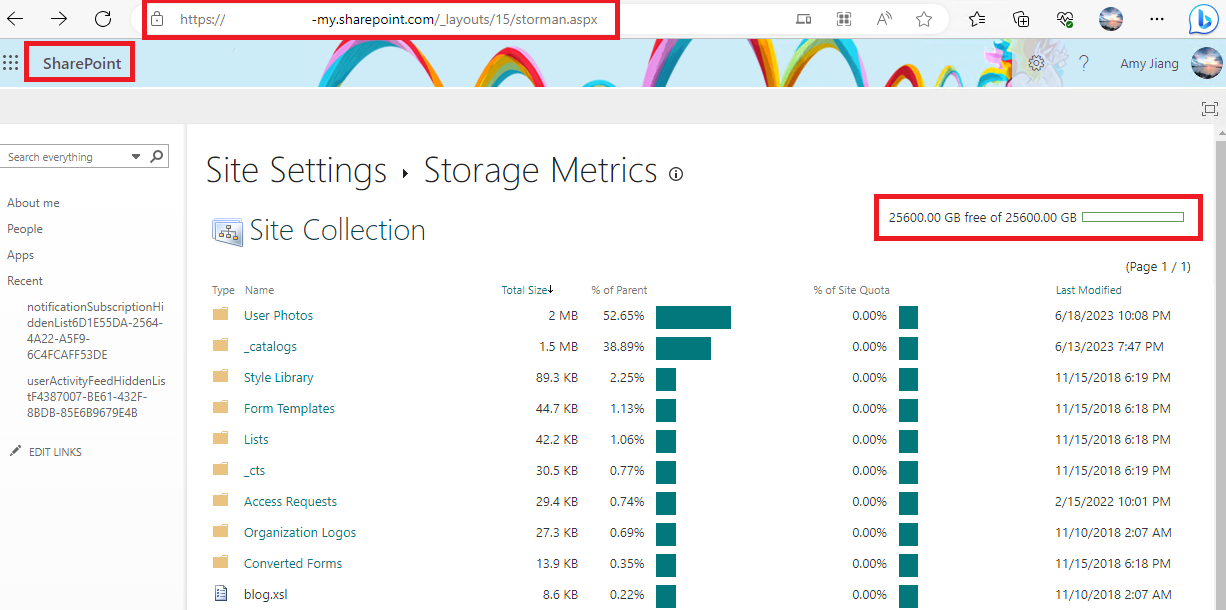
Task: Open Bing Copilot in the browser toolbar
Action: pyautogui.click(x=1203, y=19)
